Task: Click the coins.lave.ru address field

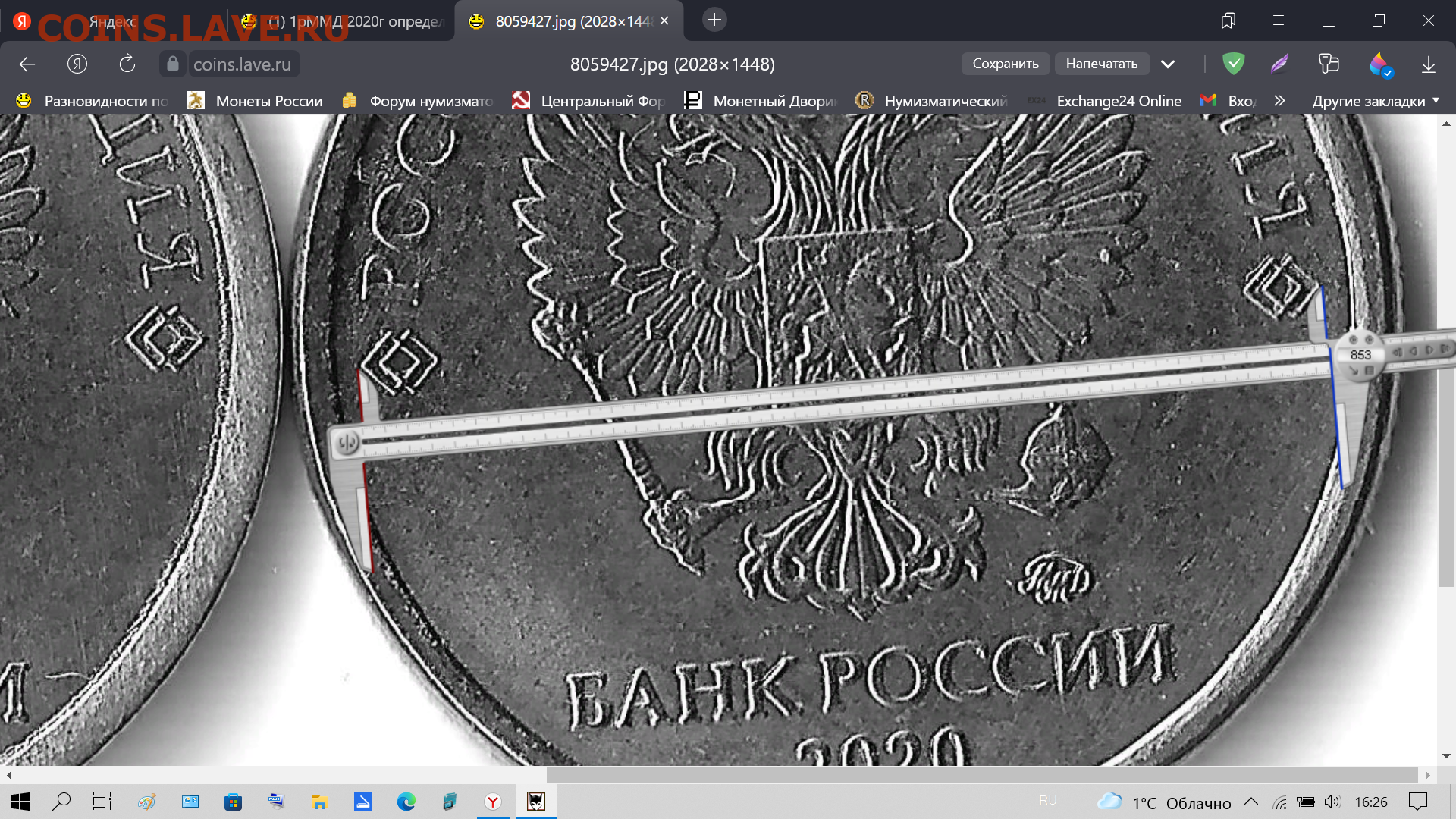Action: (243, 64)
